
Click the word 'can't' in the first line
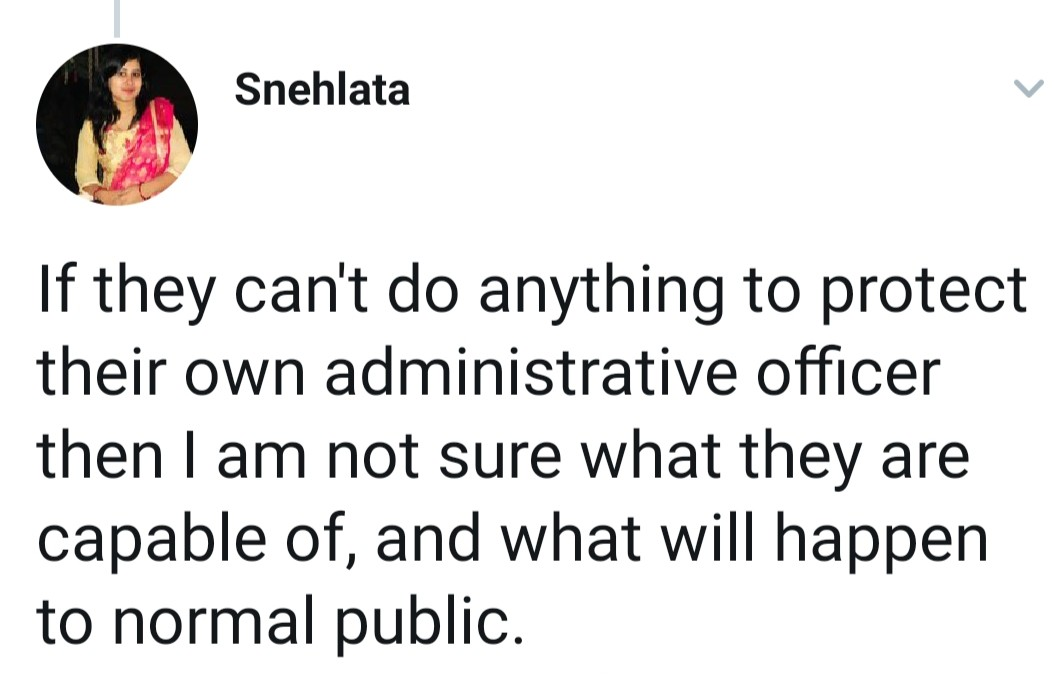tap(301, 290)
